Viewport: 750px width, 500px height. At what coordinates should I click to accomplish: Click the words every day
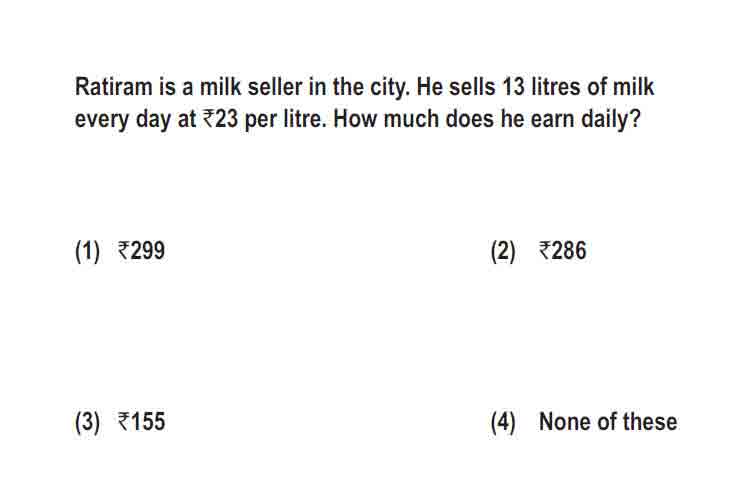(x=123, y=120)
